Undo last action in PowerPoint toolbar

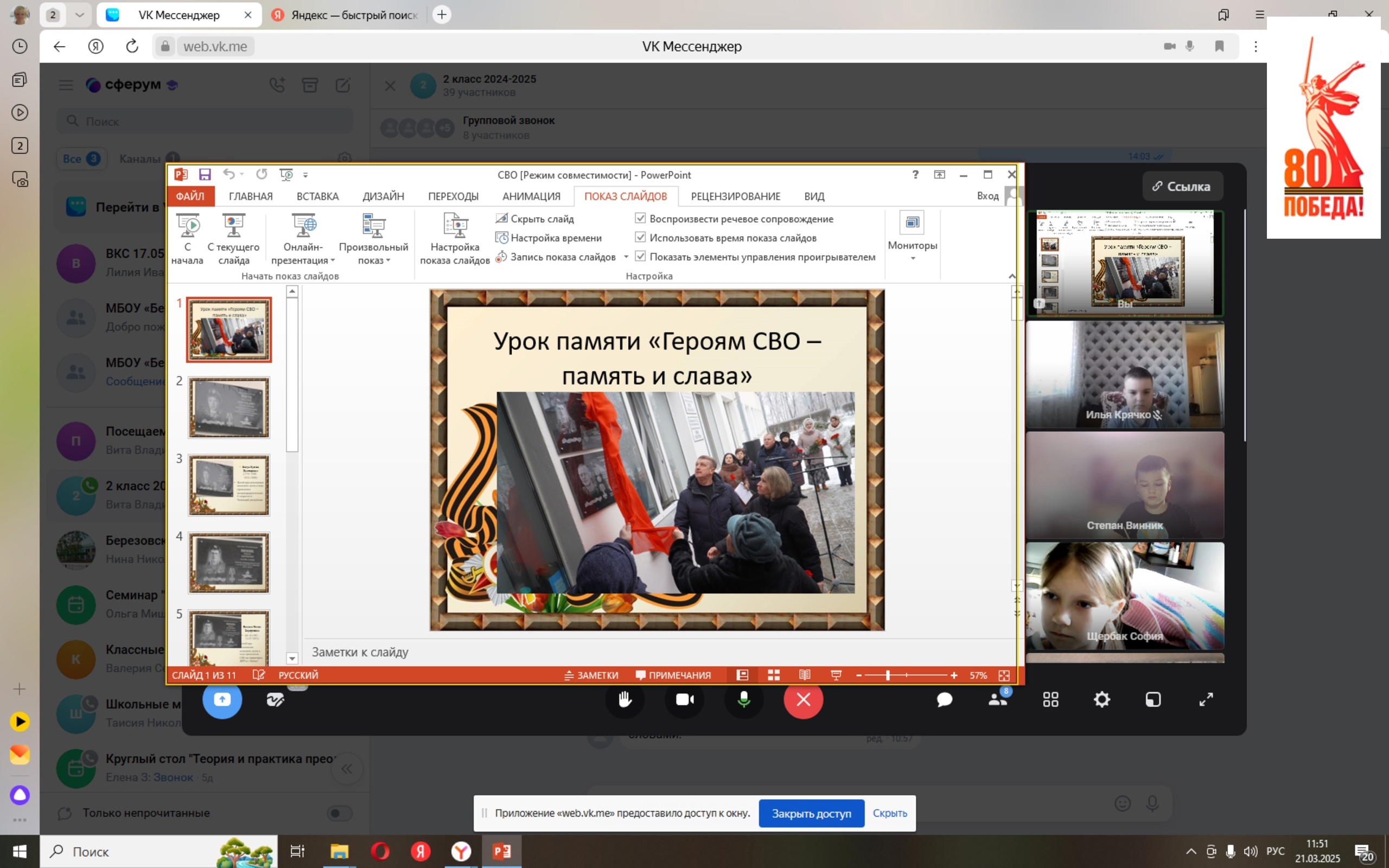pyautogui.click(x=229, y=174)
